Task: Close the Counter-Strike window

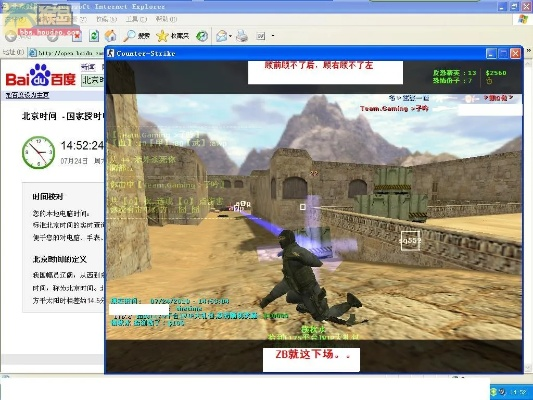Action: (x=515, y=53)
